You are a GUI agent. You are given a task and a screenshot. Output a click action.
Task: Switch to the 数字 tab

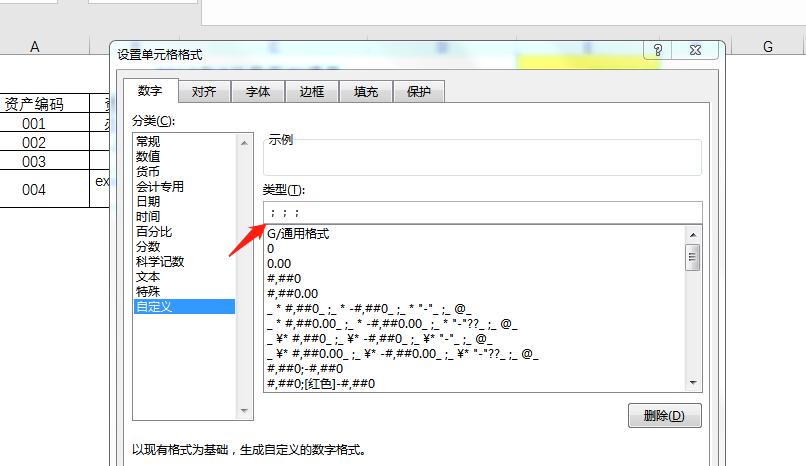151,91
